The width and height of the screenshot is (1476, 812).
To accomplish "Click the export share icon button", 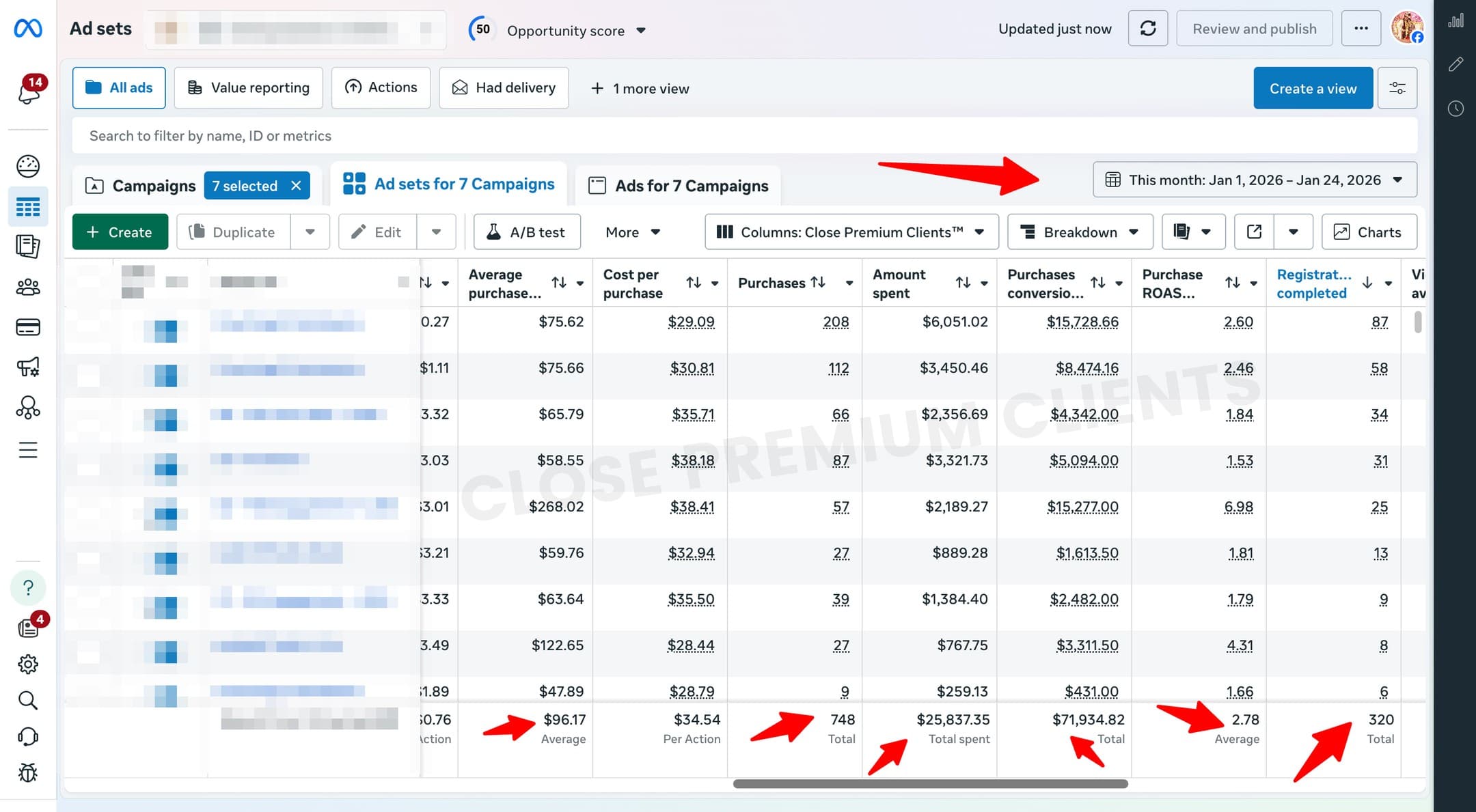I will click(1254, 232).
